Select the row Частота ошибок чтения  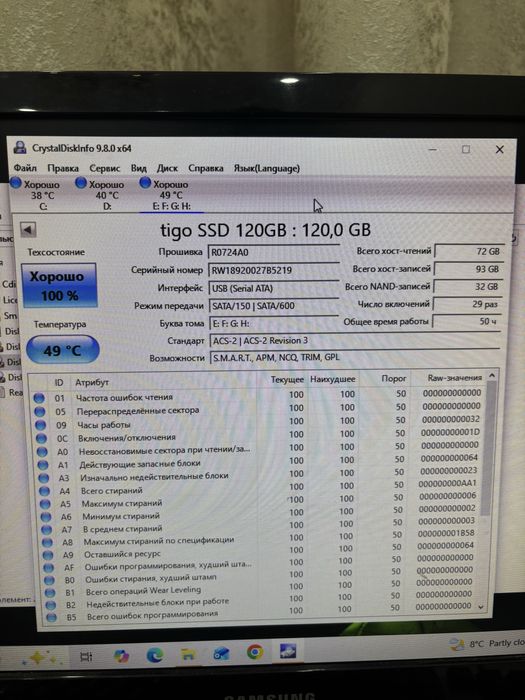(258, 396)
